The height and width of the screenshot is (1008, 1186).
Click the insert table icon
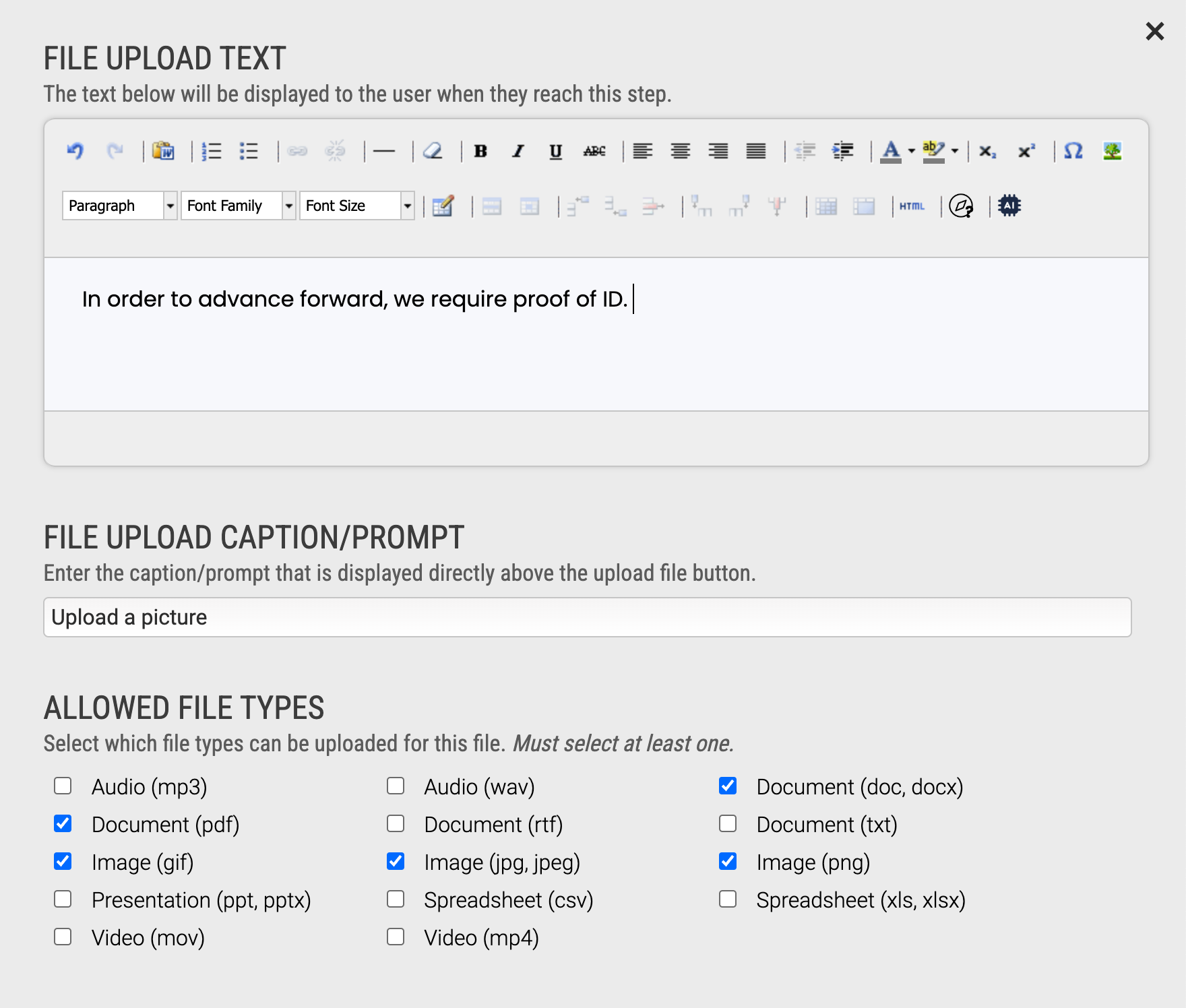click(x=443, y=206)
